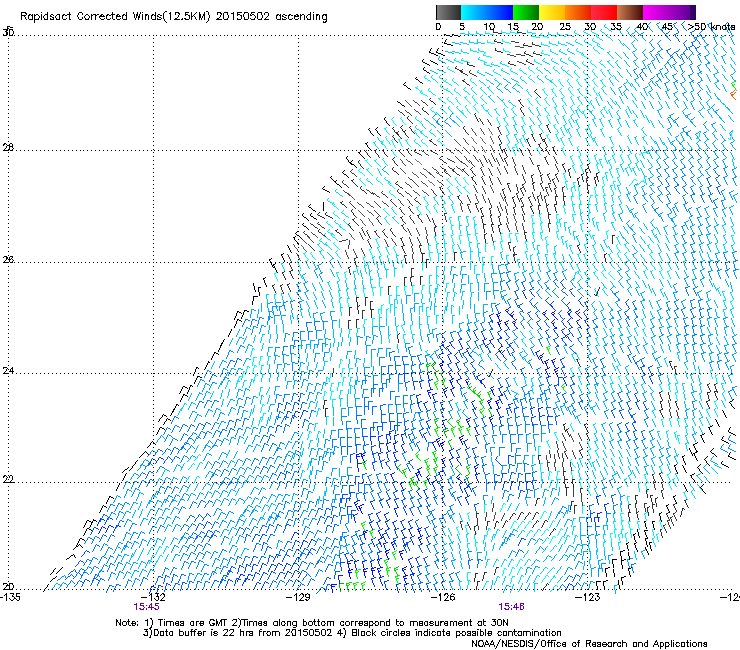Click the longitude label '-129'

tap(298, 597)
